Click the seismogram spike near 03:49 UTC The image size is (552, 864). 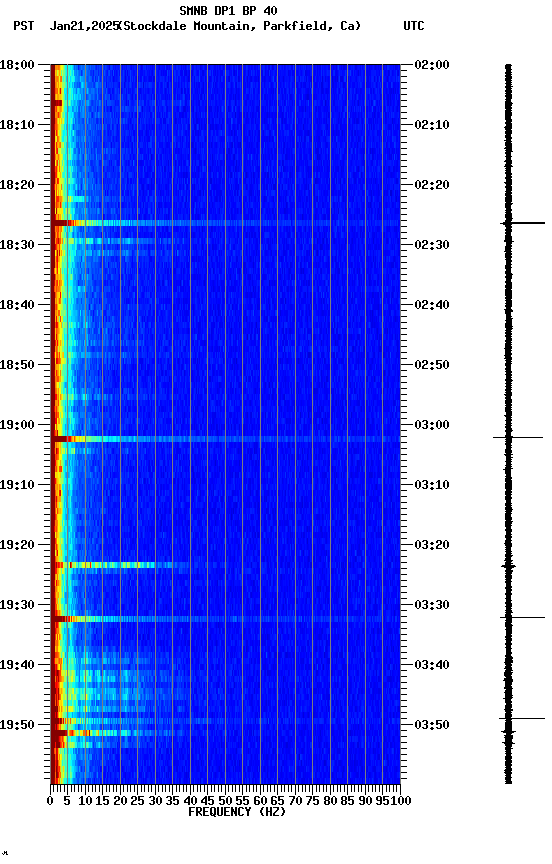[522, 719]
